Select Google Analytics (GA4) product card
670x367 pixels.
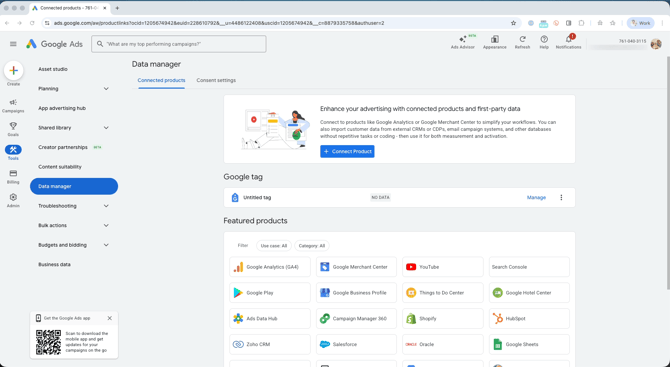[270, 267]
